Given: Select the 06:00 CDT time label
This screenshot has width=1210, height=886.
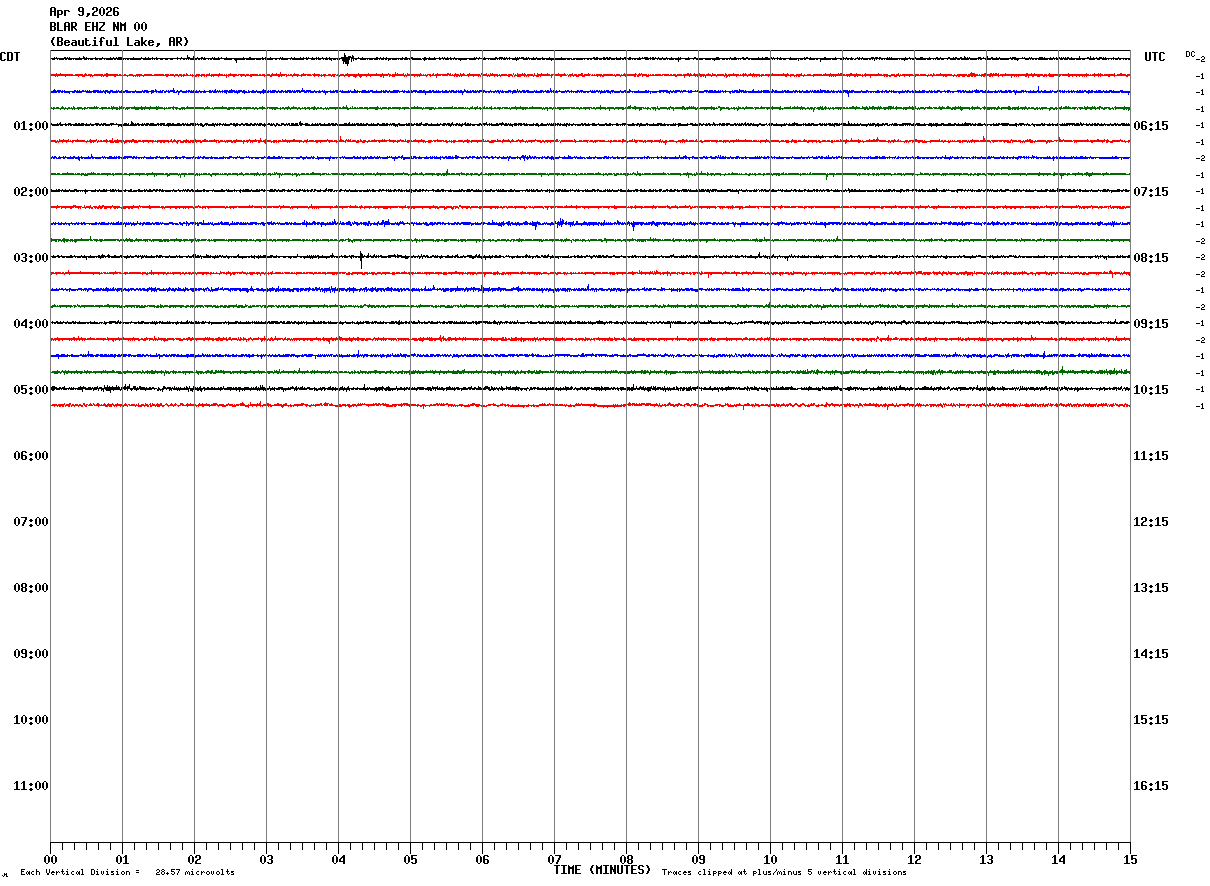Looking at the screenshot, I should click(31, 456).
